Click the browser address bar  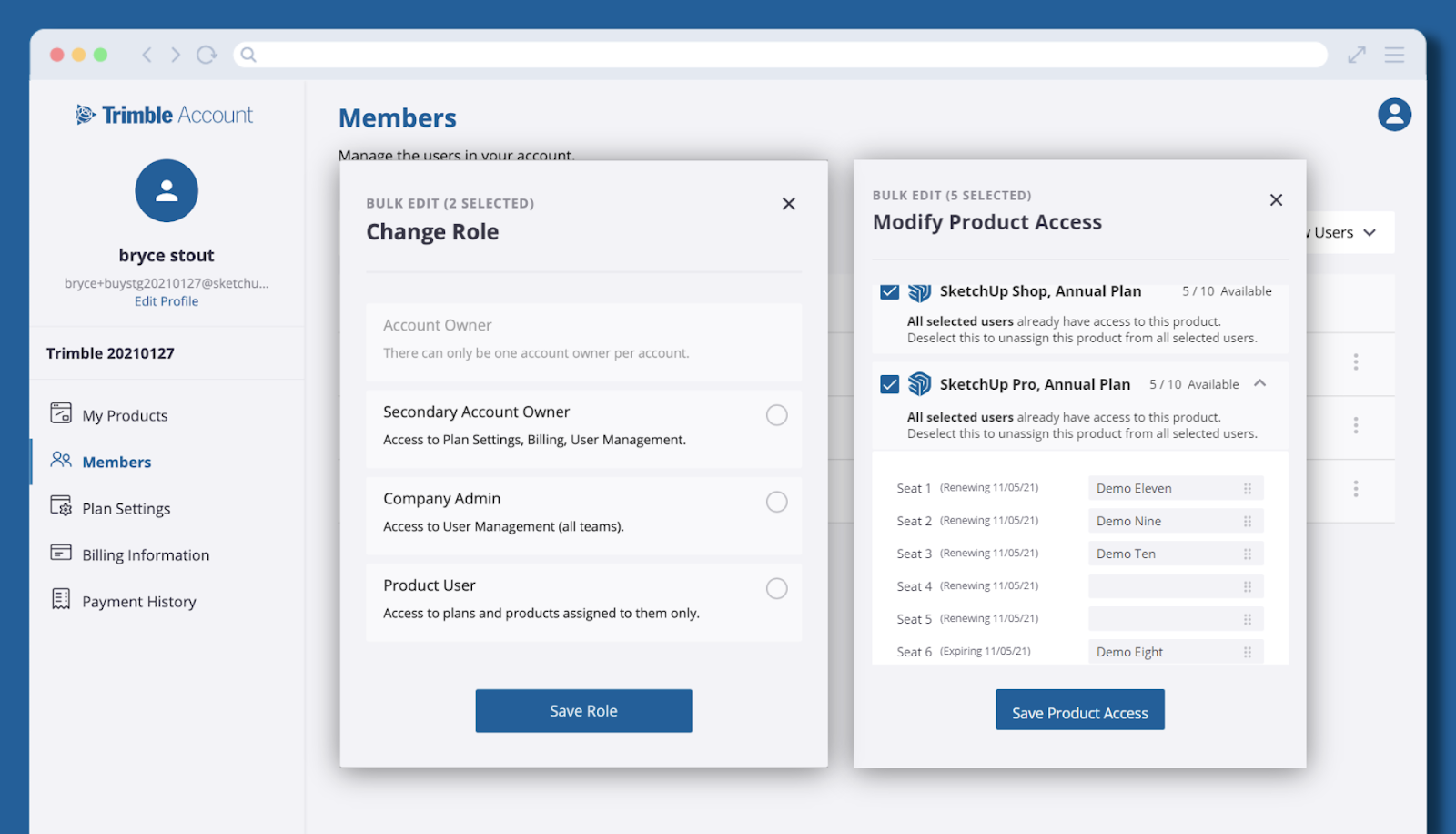pyautogui.click(x=781, y=55)
